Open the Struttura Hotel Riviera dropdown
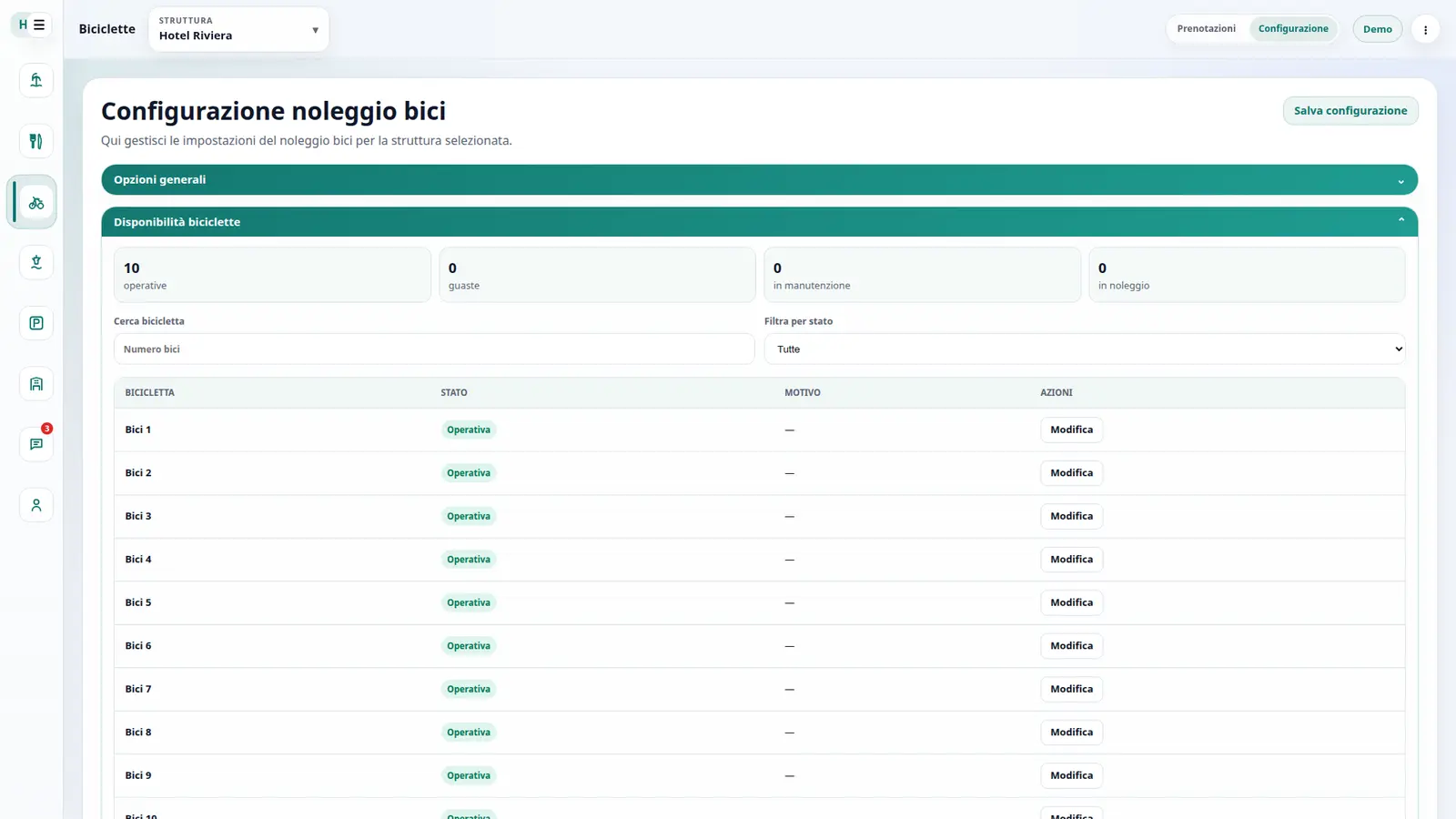 tap(238, 29)
